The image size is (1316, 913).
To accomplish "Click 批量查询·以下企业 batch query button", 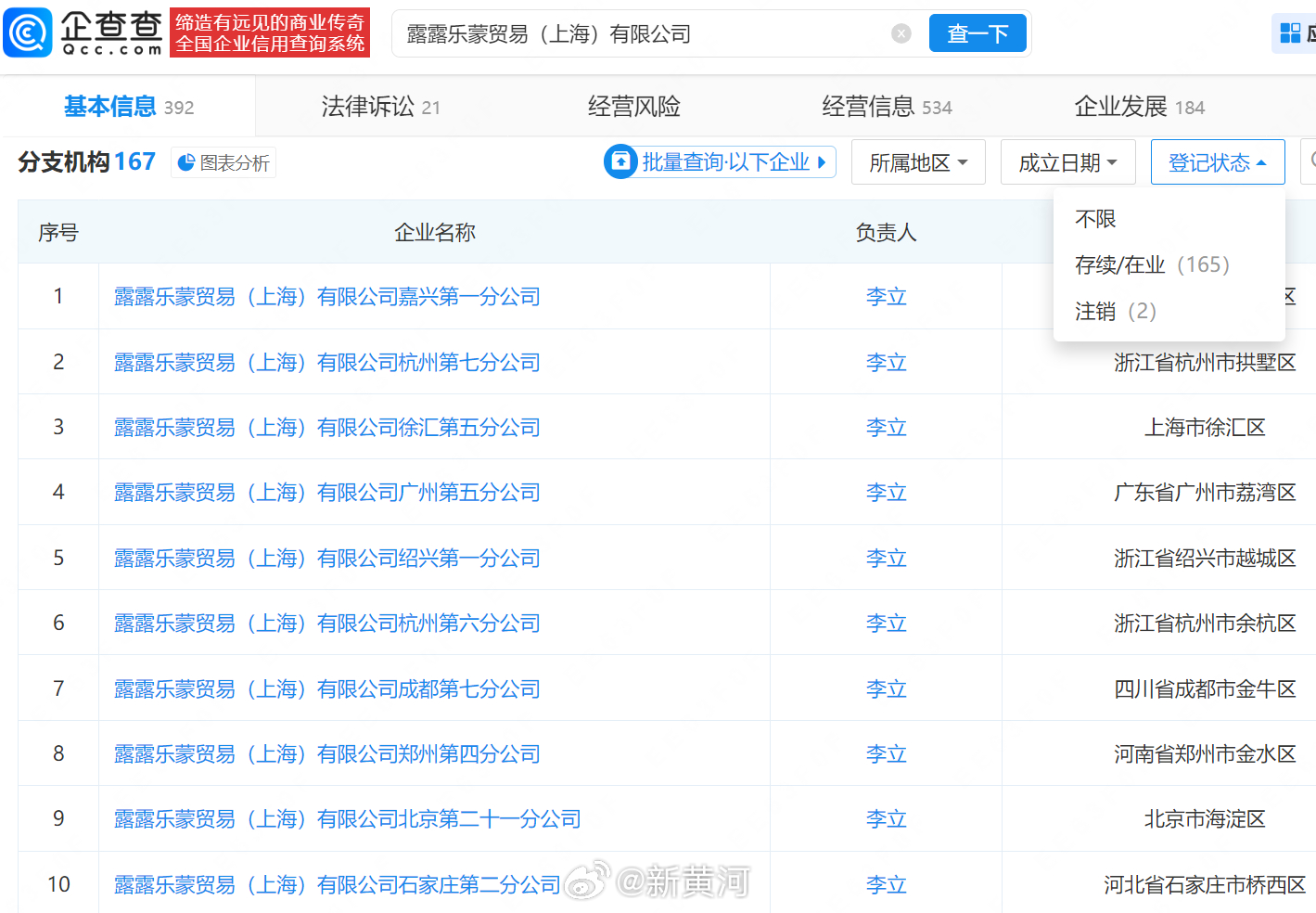I will pos(720,161).
